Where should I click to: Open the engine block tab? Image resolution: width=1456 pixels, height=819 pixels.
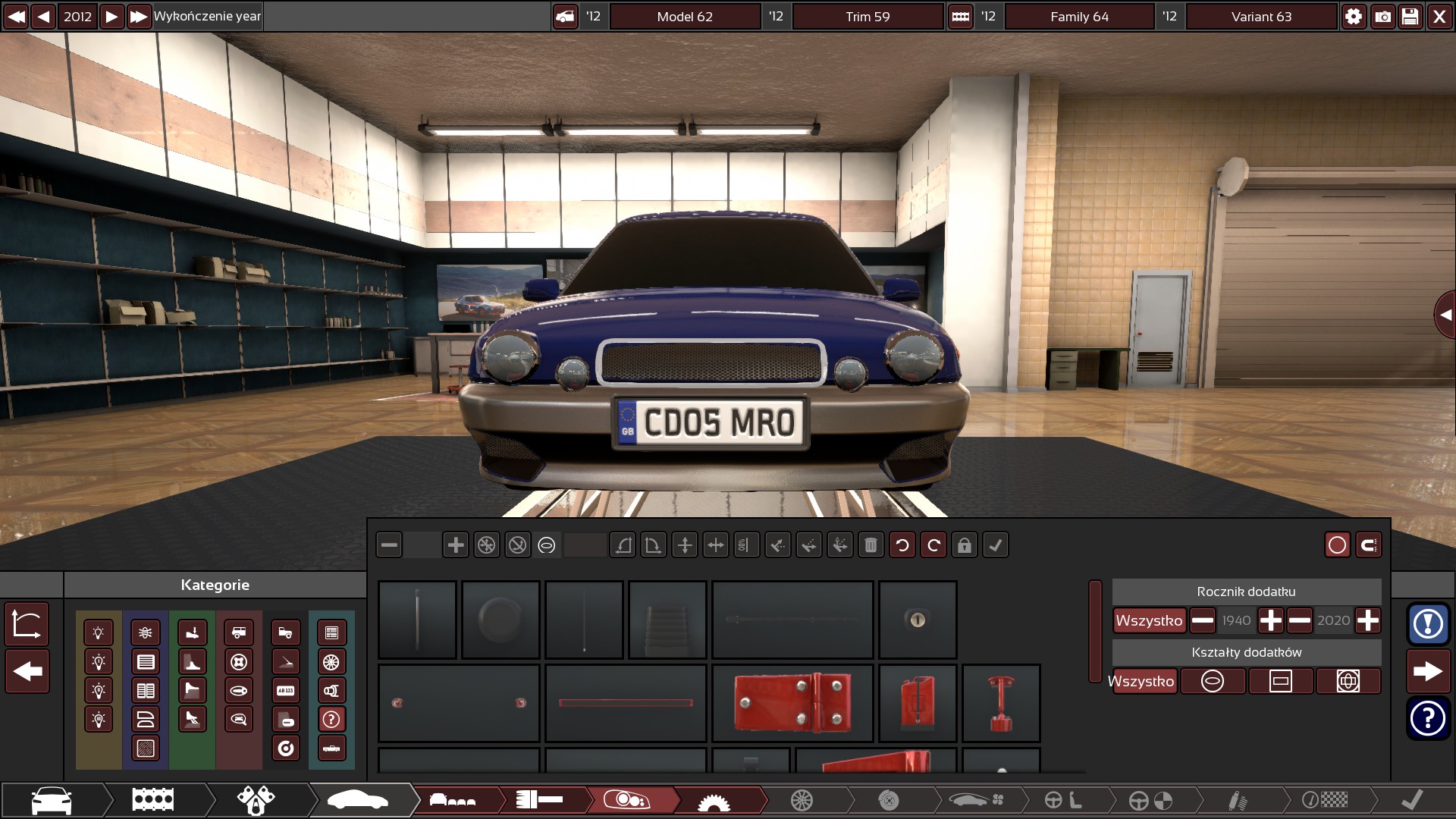click(x=153, y=800)
